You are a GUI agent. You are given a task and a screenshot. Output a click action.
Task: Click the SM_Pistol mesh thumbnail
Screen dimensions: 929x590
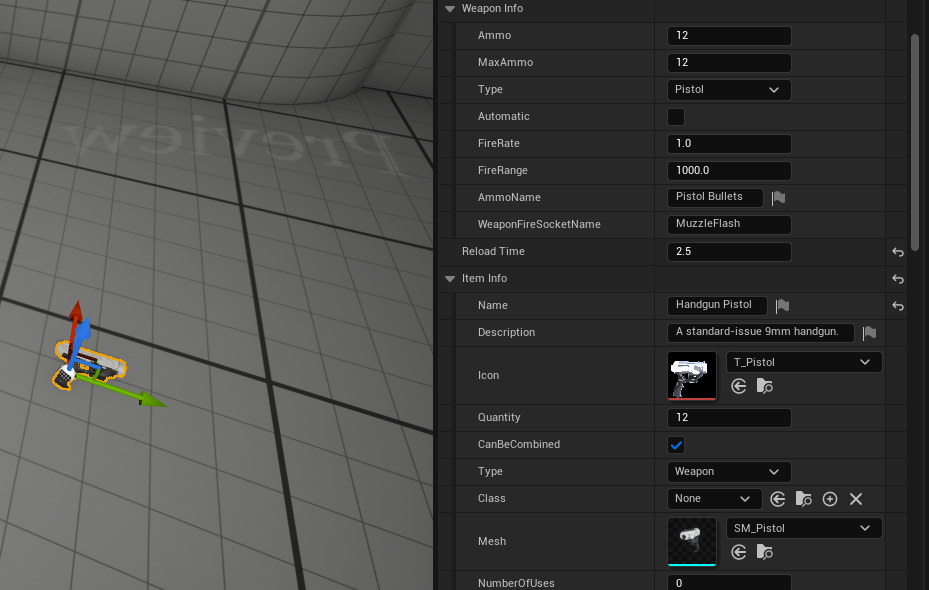tap(692, 540)
